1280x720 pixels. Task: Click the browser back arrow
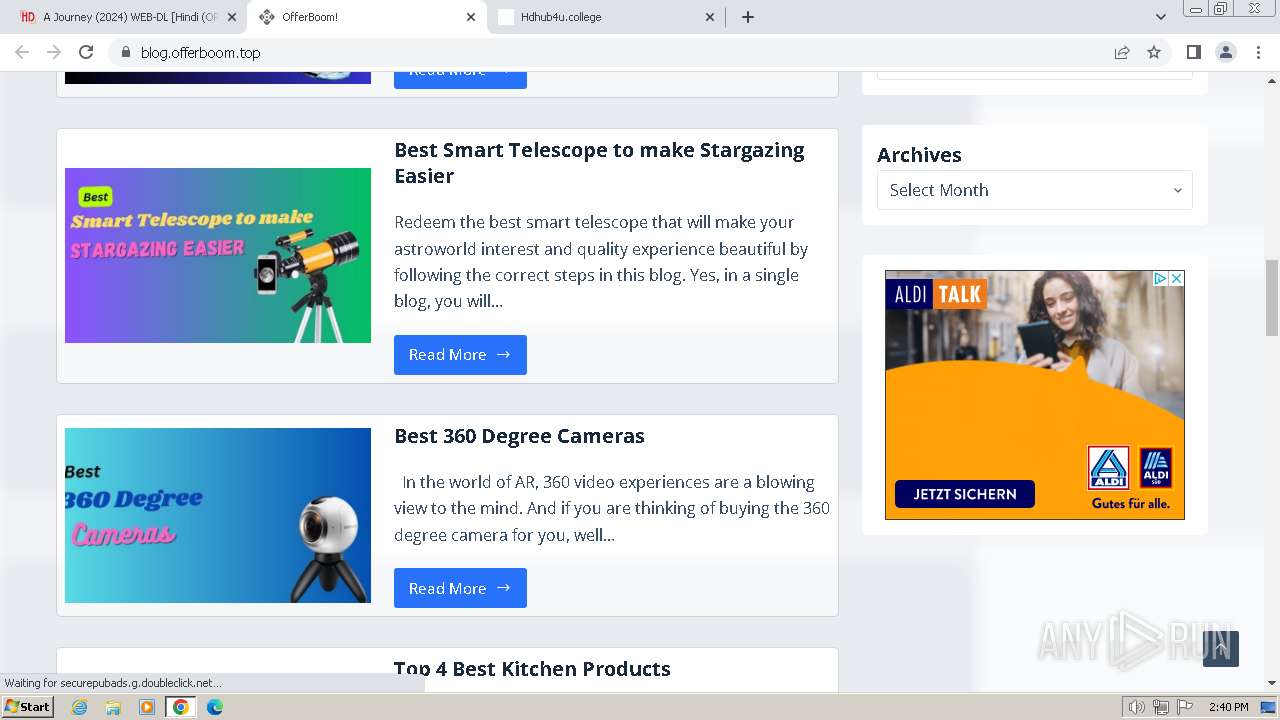22,52
